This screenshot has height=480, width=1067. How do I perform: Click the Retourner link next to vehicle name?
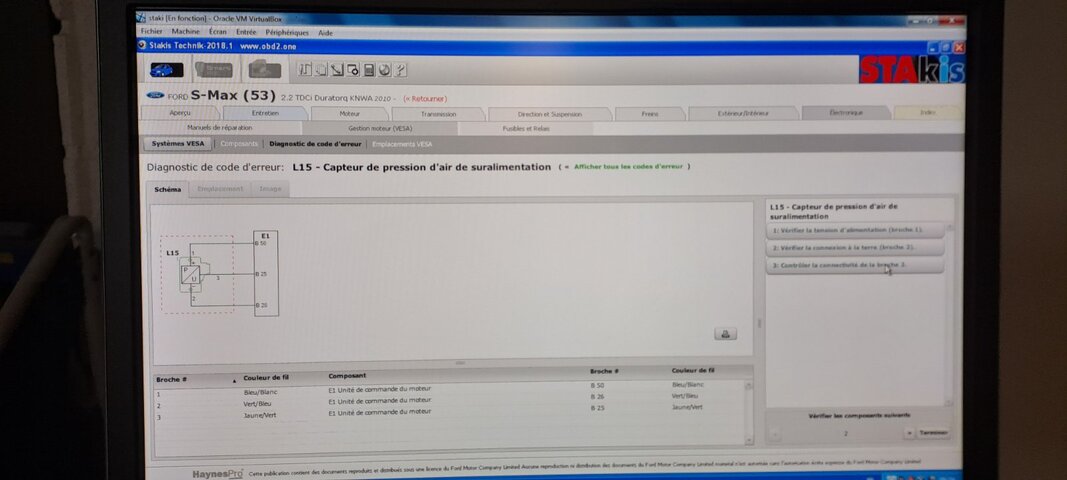425,99
